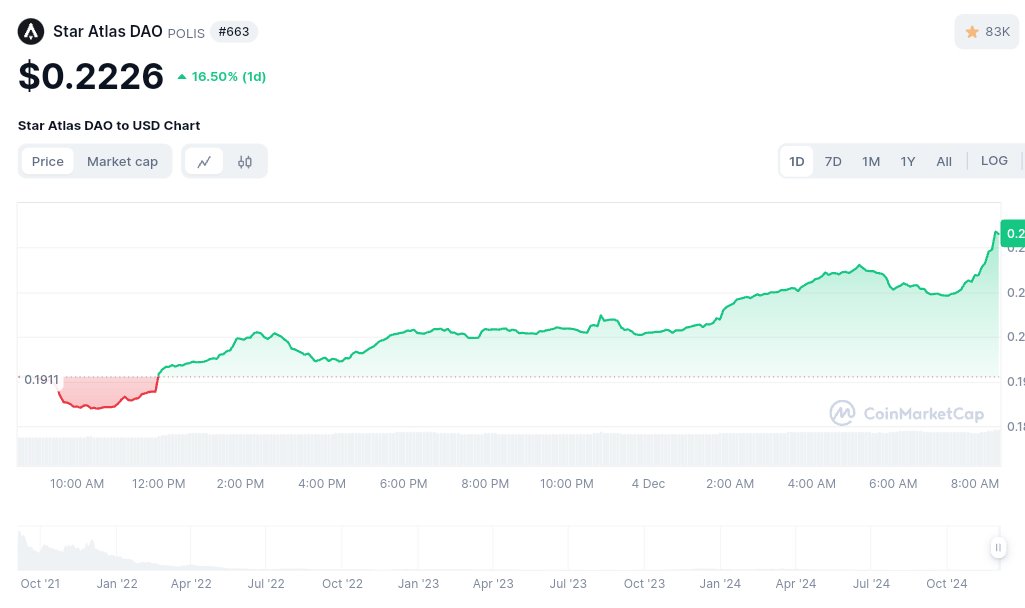Select the Price tab
The height and width of the screenshot is (608, 1025).
(48, 161)
